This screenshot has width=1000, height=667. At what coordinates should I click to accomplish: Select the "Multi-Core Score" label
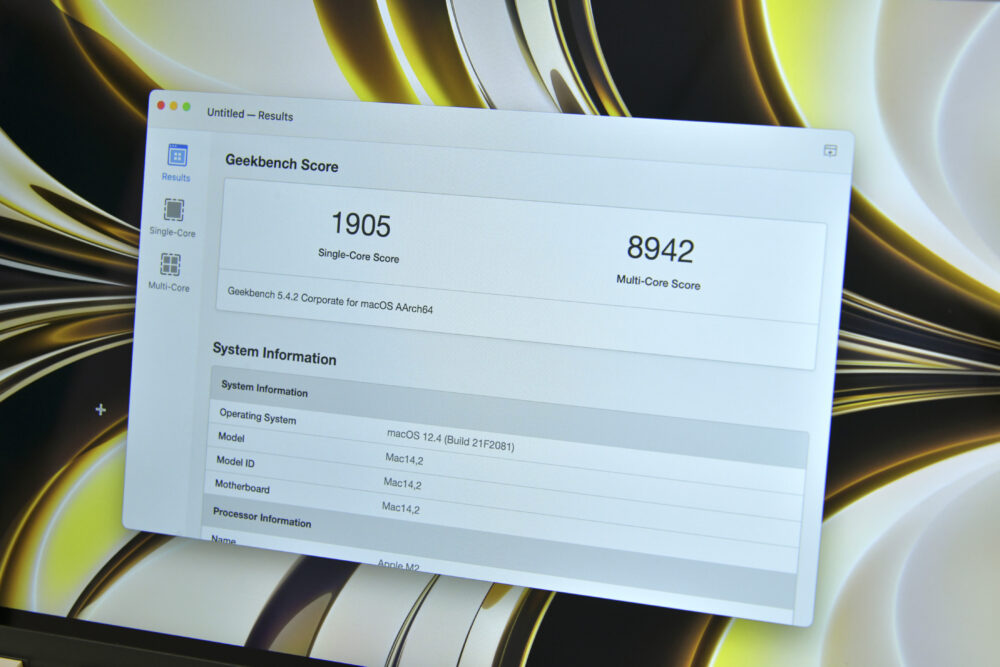point(658,282)
